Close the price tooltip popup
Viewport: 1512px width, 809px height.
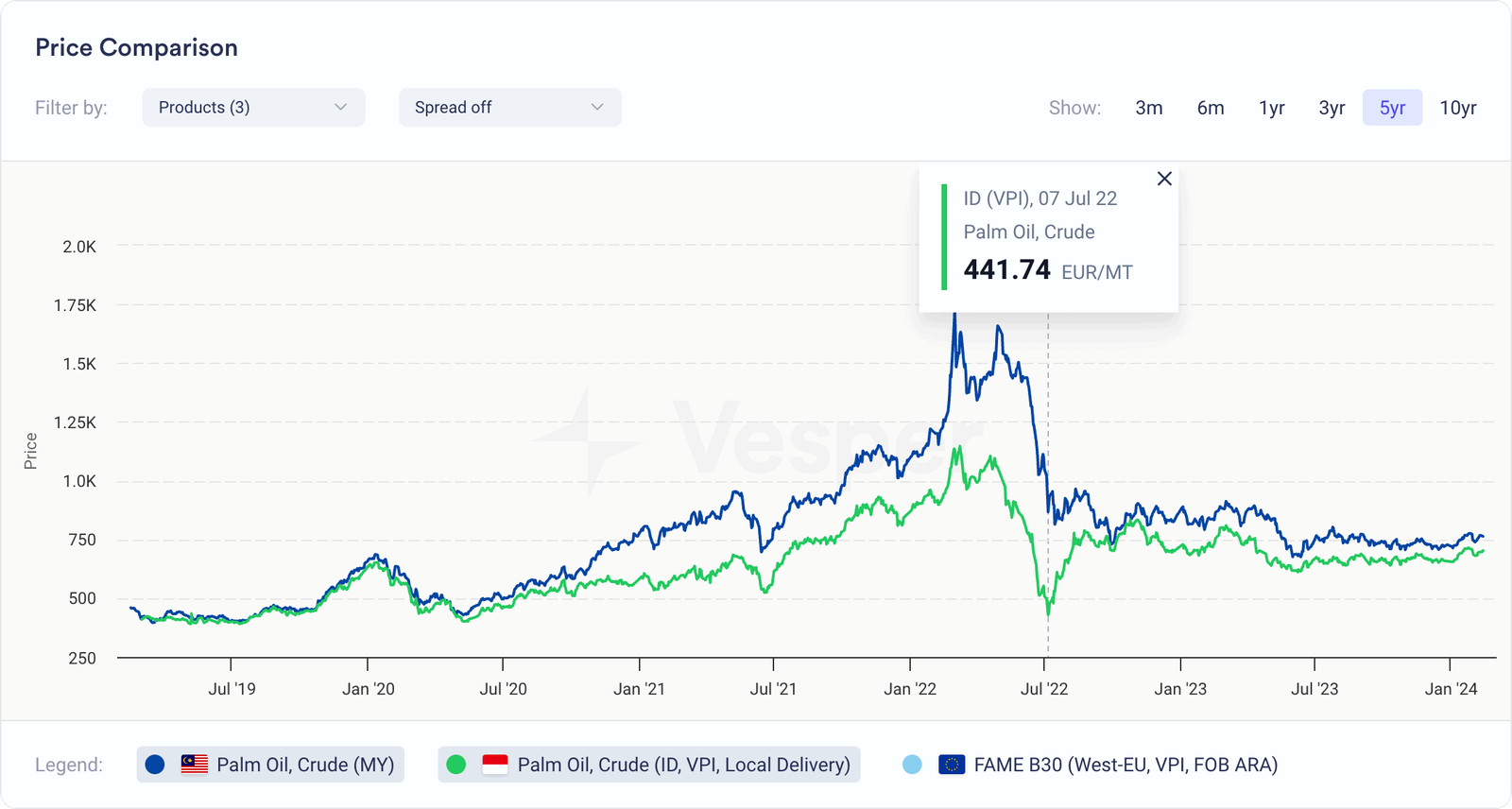click(x=1164, y=179)
